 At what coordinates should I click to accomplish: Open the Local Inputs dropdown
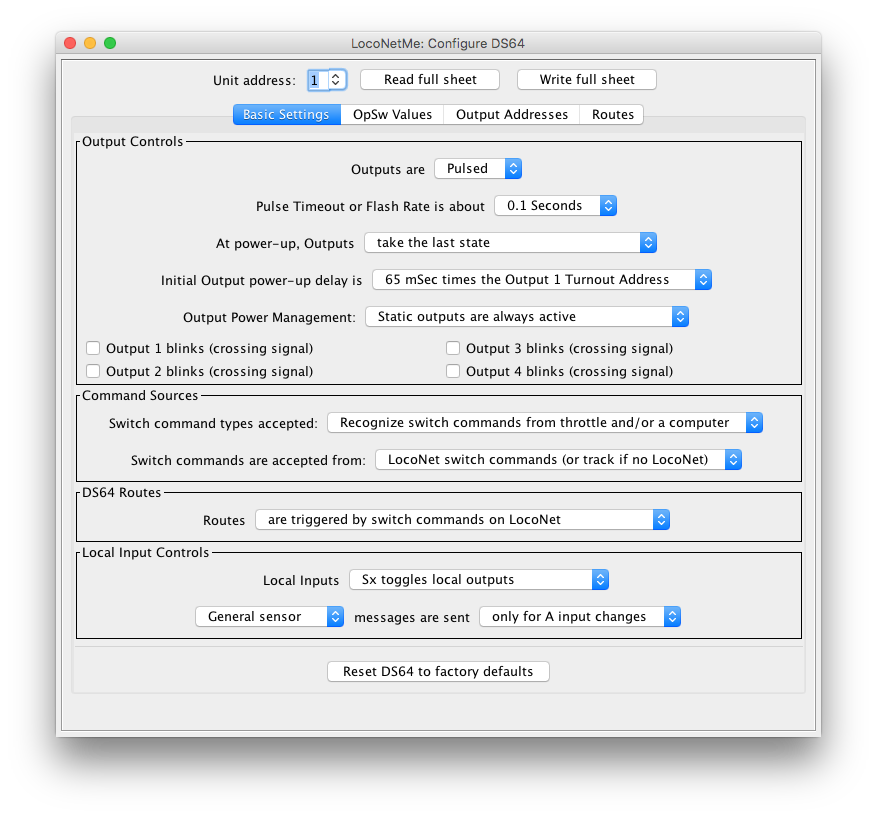478,579
